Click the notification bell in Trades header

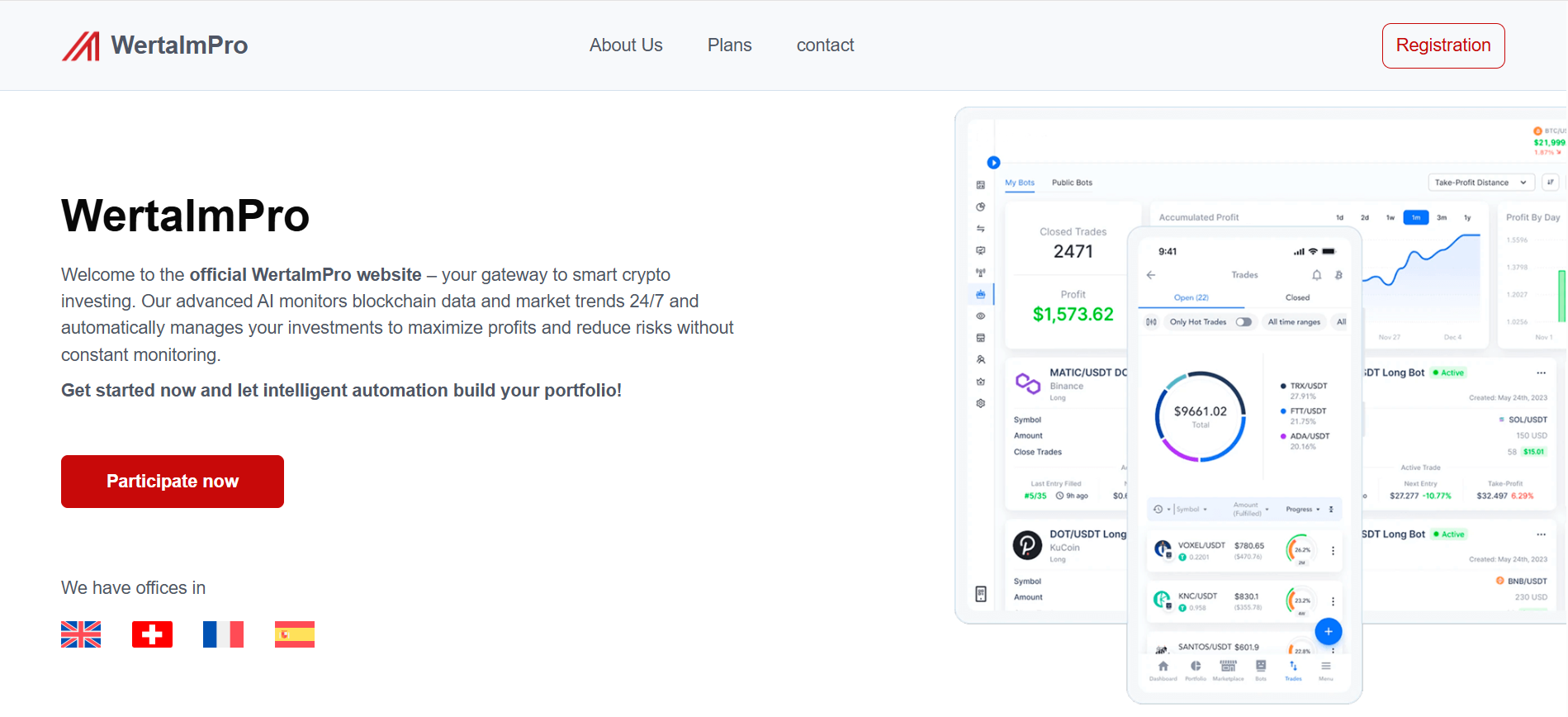tap(1317, 275)
